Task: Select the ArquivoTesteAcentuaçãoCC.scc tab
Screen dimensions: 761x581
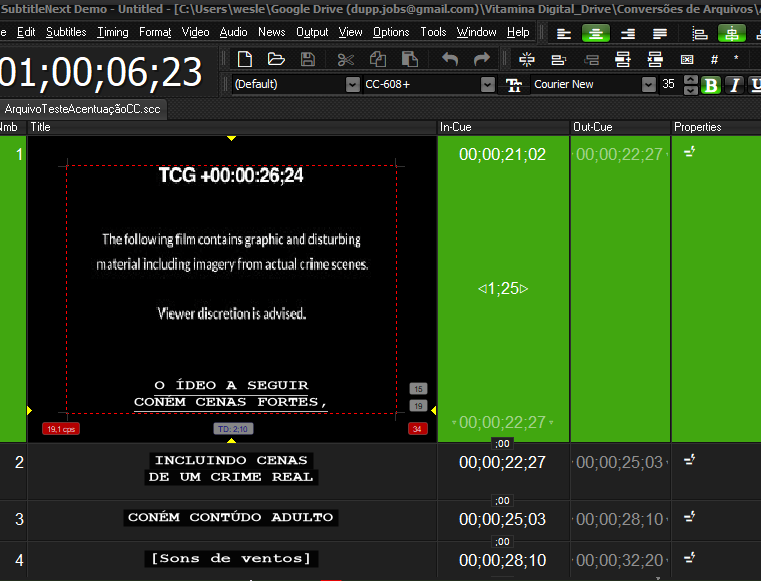Action: pyautogui.click(x=83, y=109)
